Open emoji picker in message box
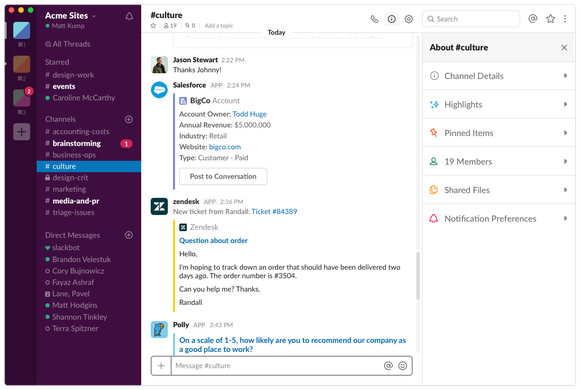The height and width of the screenshot is (390, 580). [402, 366]
